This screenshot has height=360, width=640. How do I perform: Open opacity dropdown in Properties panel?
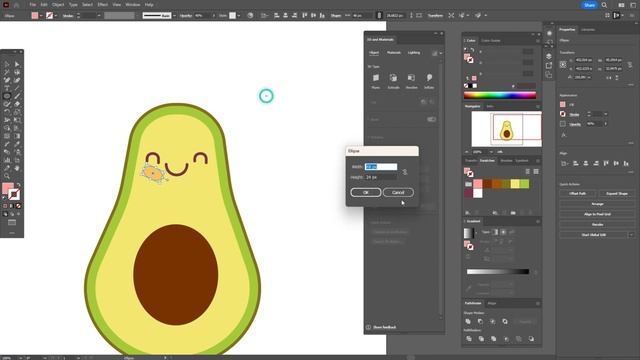(x=605, y=124)
